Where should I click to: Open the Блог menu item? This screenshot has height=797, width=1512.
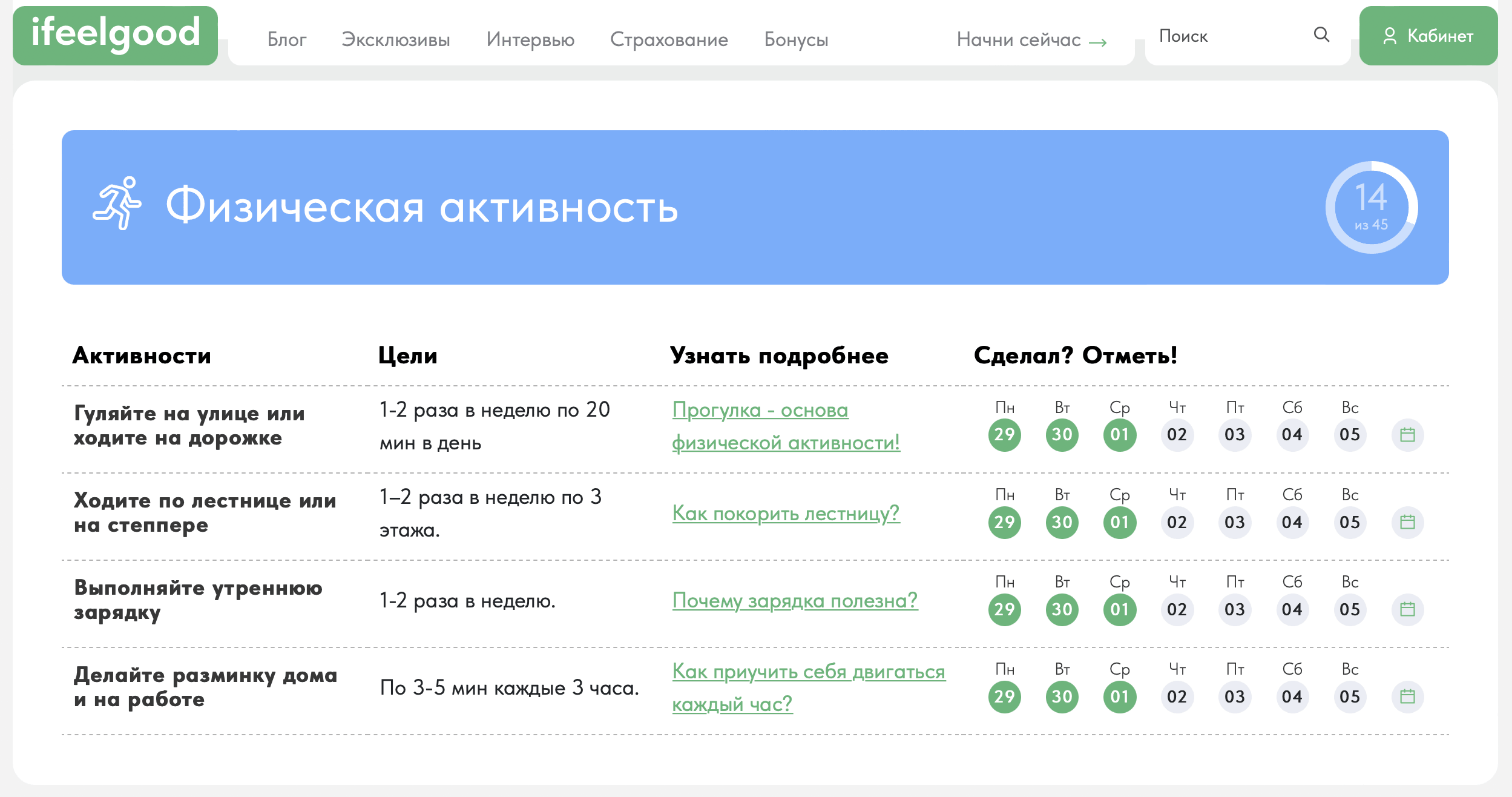[x=288, y=39]
